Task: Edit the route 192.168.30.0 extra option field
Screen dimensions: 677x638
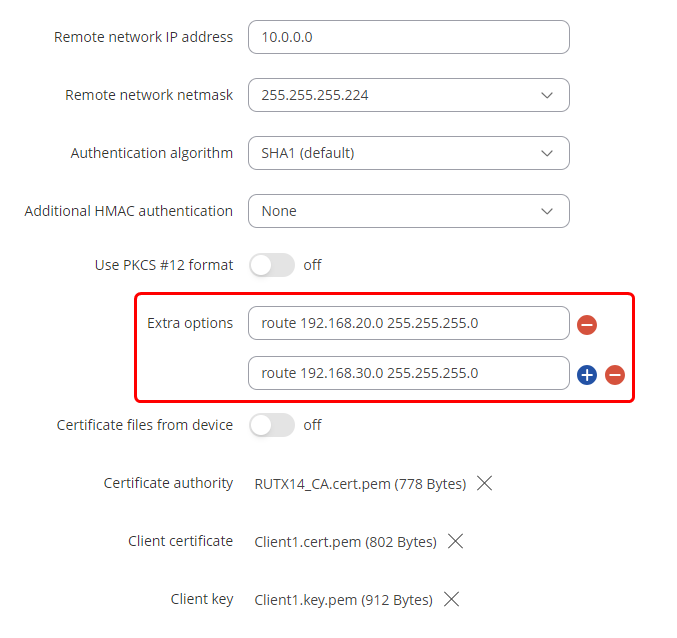Action: (x=408, y=373)
